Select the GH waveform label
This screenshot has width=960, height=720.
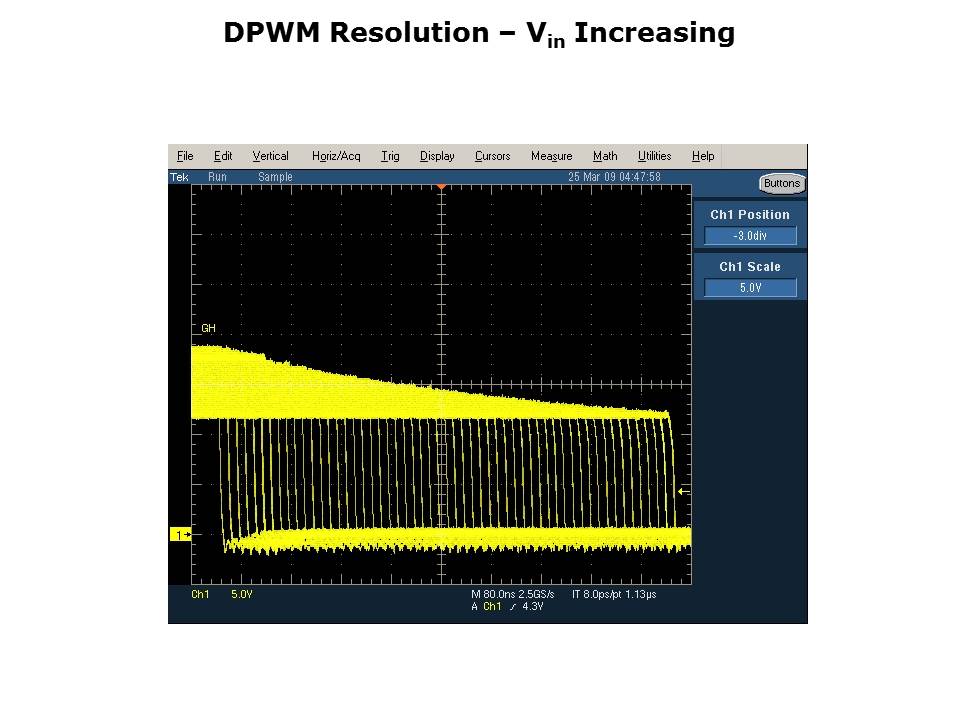pyautogui.click(x=208, y=328)
